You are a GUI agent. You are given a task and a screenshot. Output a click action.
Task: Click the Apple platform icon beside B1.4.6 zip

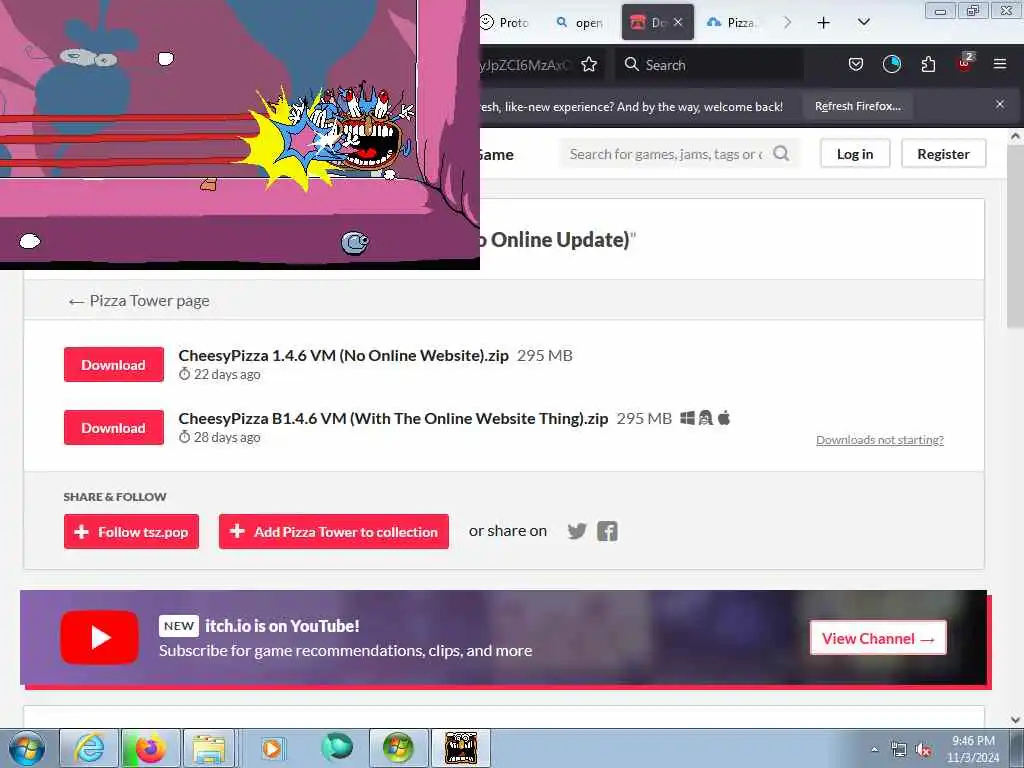pos(724,417)
